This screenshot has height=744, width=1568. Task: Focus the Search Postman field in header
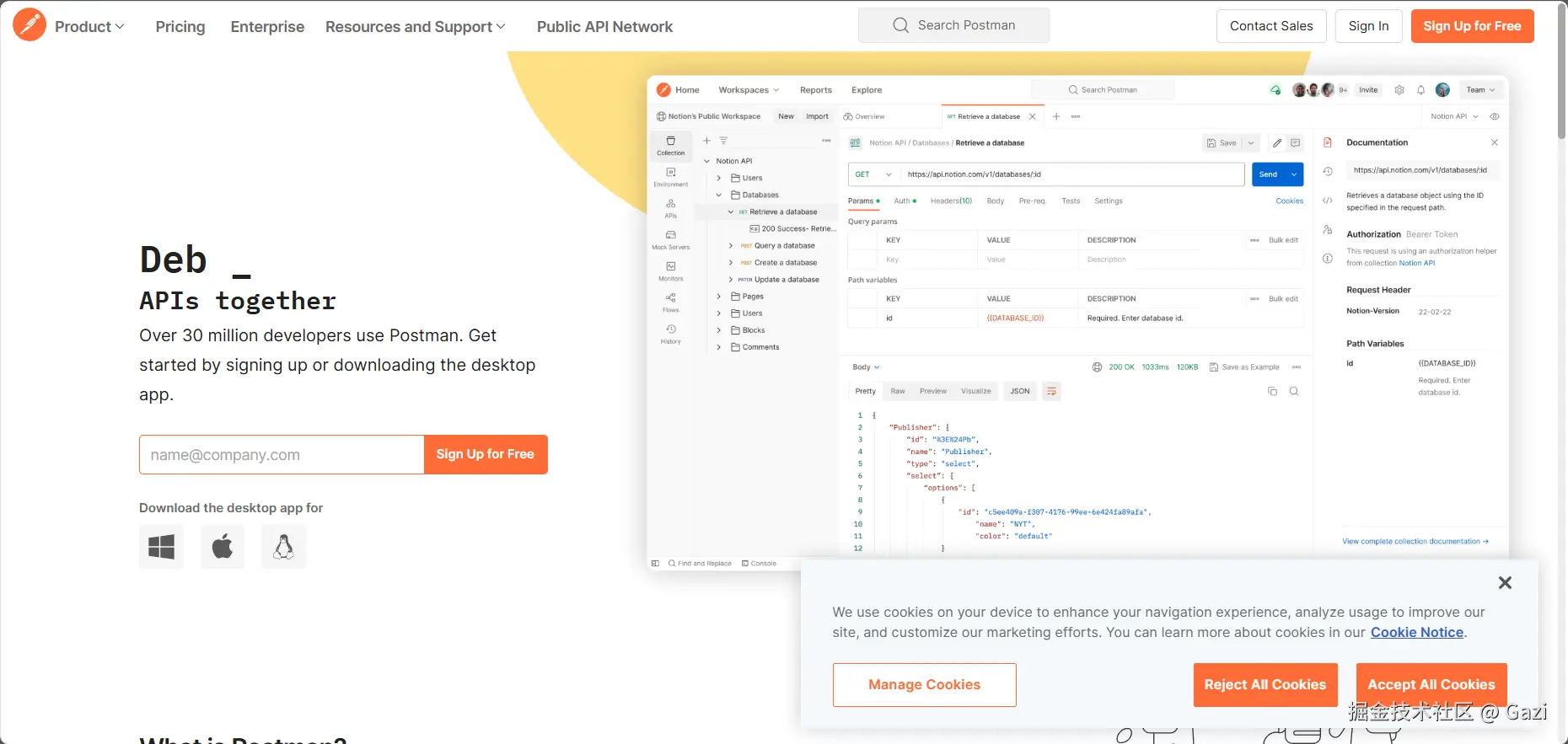pyautogui.click(x=953, y=25)
